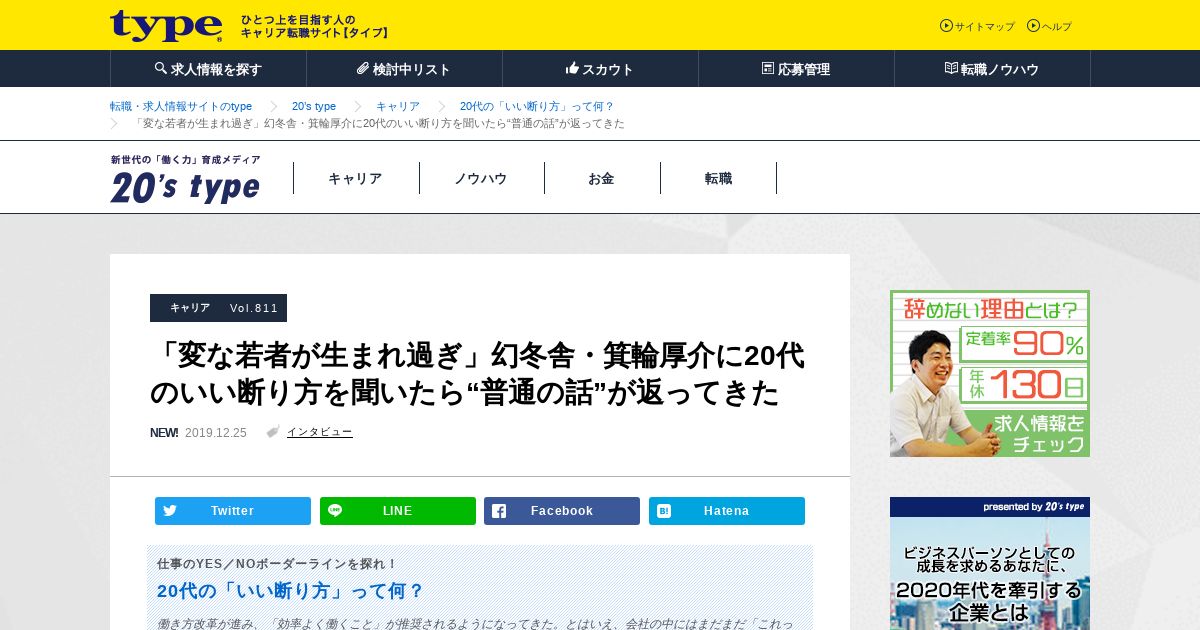Screen dimensions: 1200x630
Task: Click 仕事のYES／NOボーダーラインを探れ！ text
Action: tap(277, 564)
